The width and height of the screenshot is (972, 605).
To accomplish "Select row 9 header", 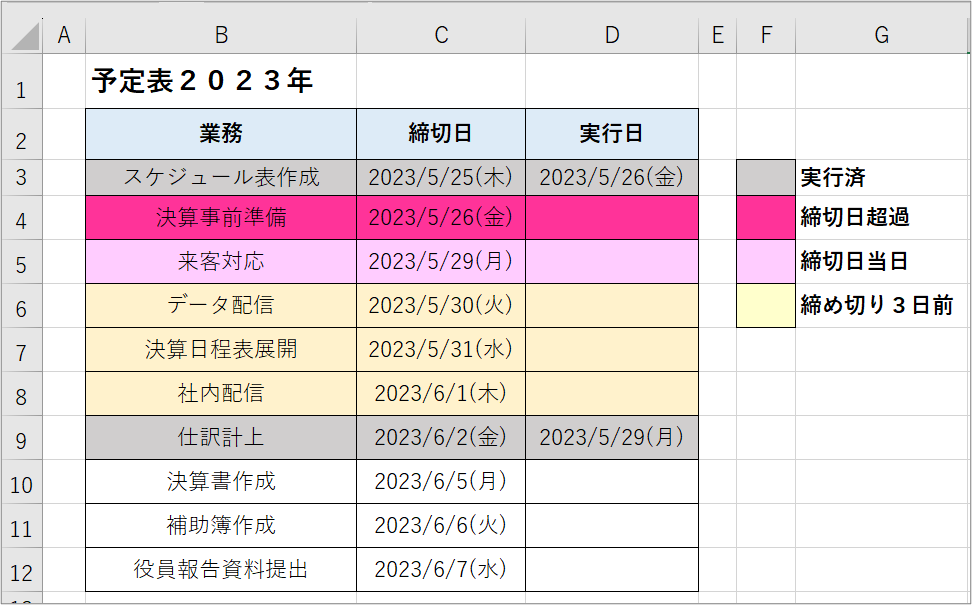I will coord(22,438).
